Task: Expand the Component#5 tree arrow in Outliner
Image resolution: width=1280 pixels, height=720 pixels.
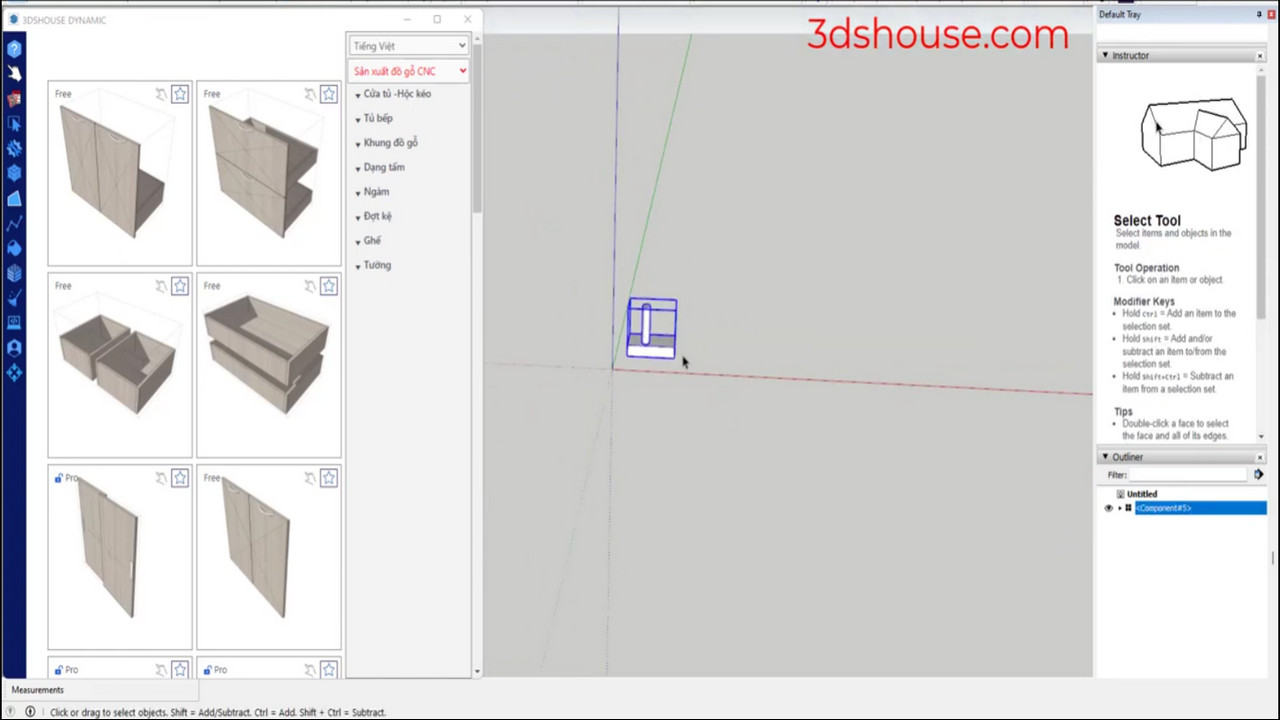Action: pos(1120,508)
